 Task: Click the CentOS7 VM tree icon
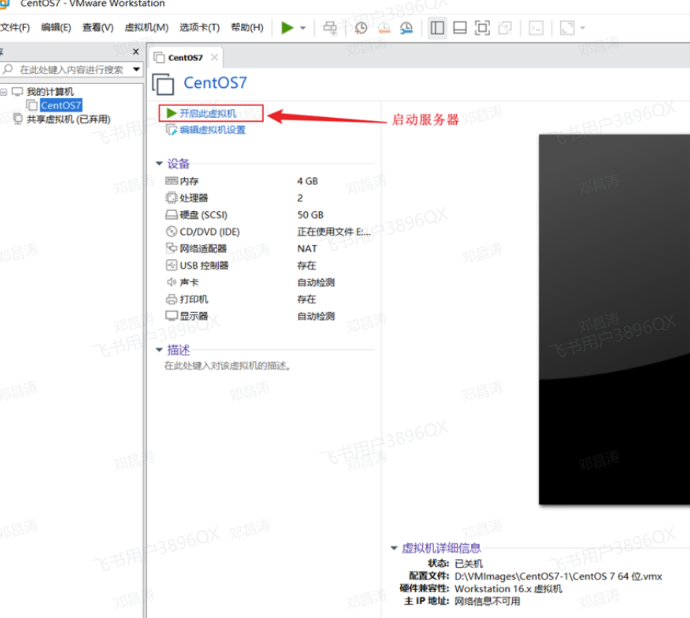click(32, 105)
